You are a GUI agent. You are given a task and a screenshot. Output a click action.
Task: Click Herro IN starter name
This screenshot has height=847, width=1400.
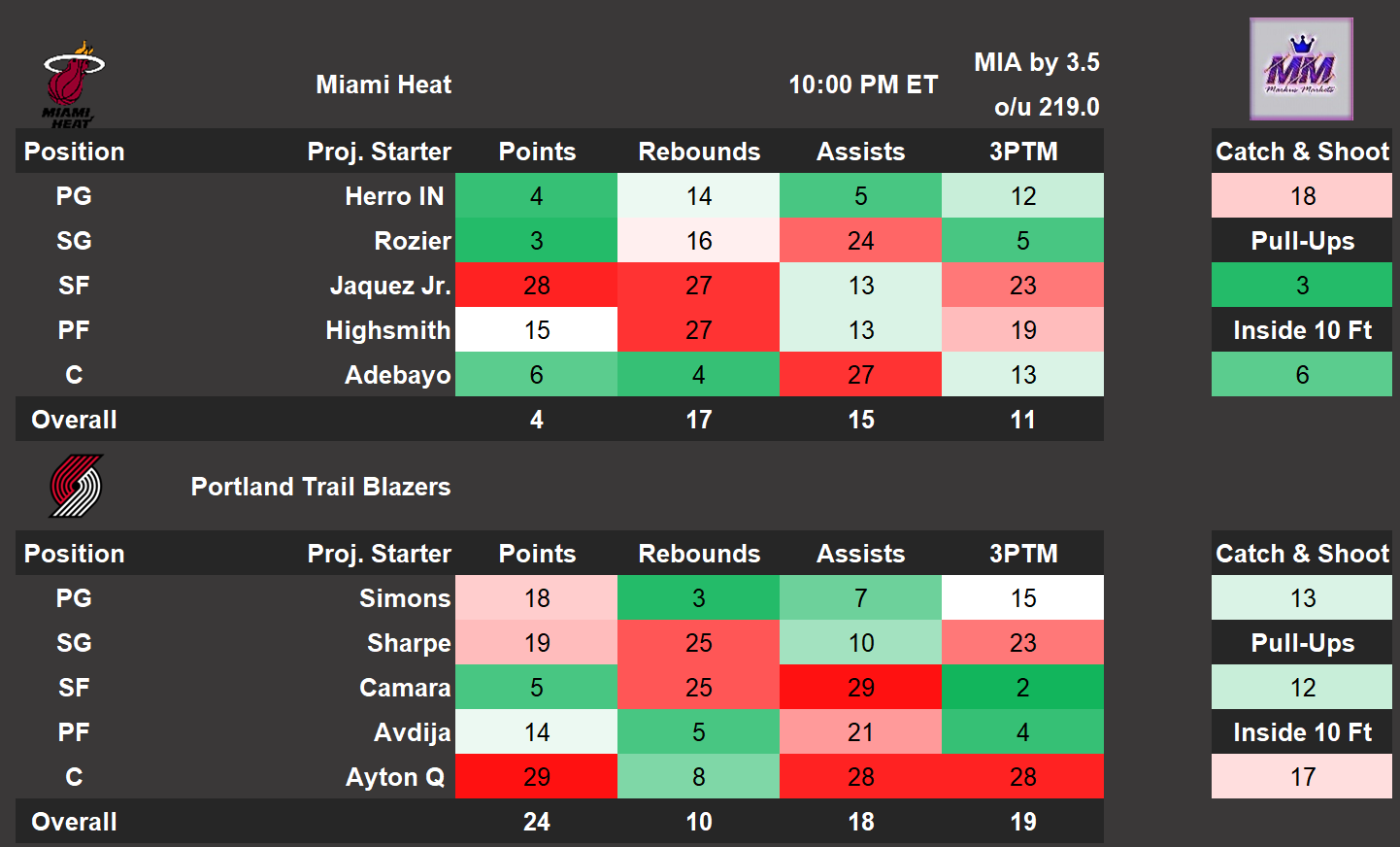click(x=394, y=196)
